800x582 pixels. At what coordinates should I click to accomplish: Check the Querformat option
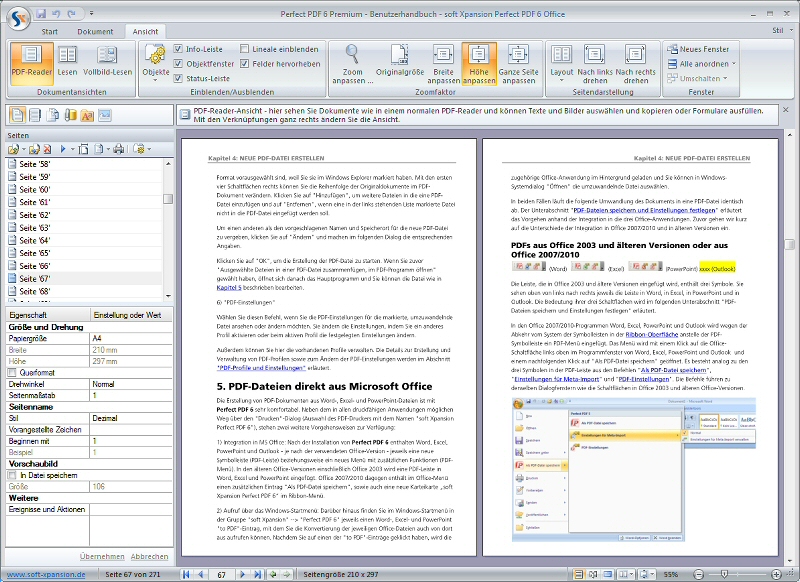pos(12,373)
